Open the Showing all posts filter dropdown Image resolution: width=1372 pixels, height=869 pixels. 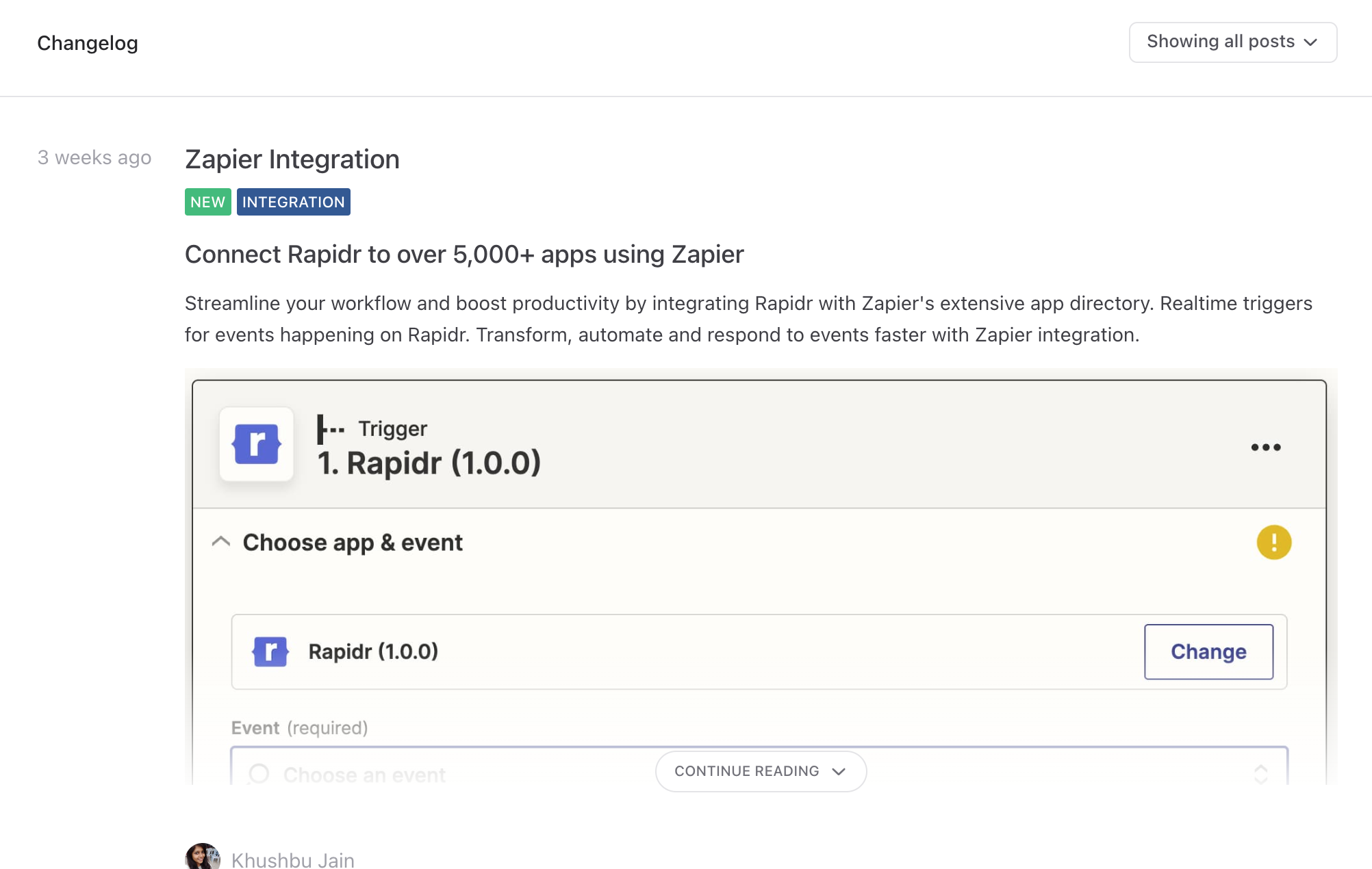(1232, 42)
